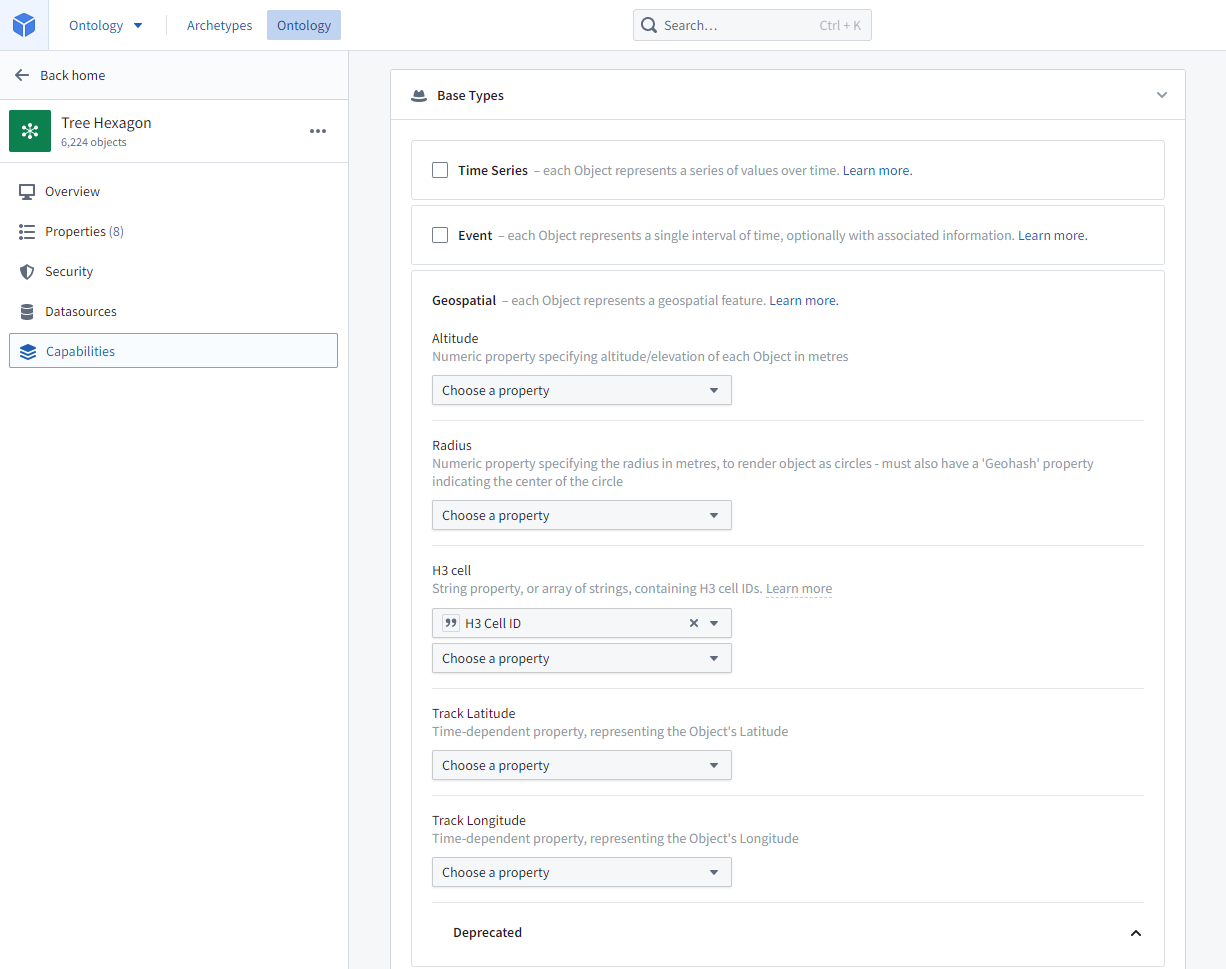Focus the Search input field

click(752, 25)
